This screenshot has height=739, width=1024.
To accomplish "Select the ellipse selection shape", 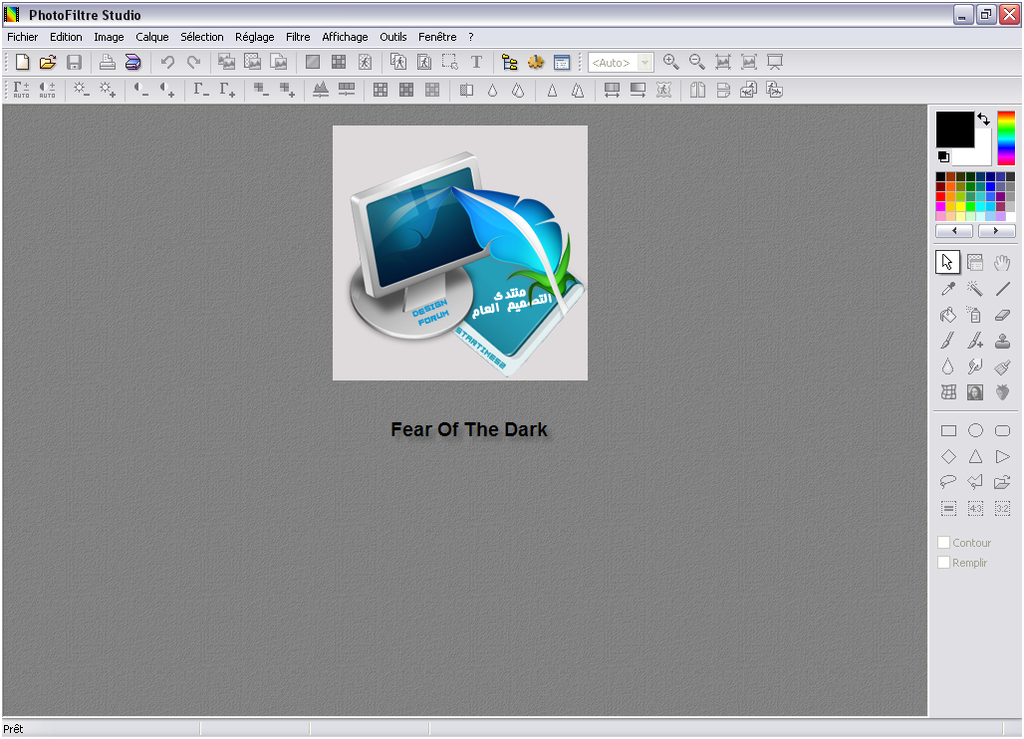I will point(975,431).
